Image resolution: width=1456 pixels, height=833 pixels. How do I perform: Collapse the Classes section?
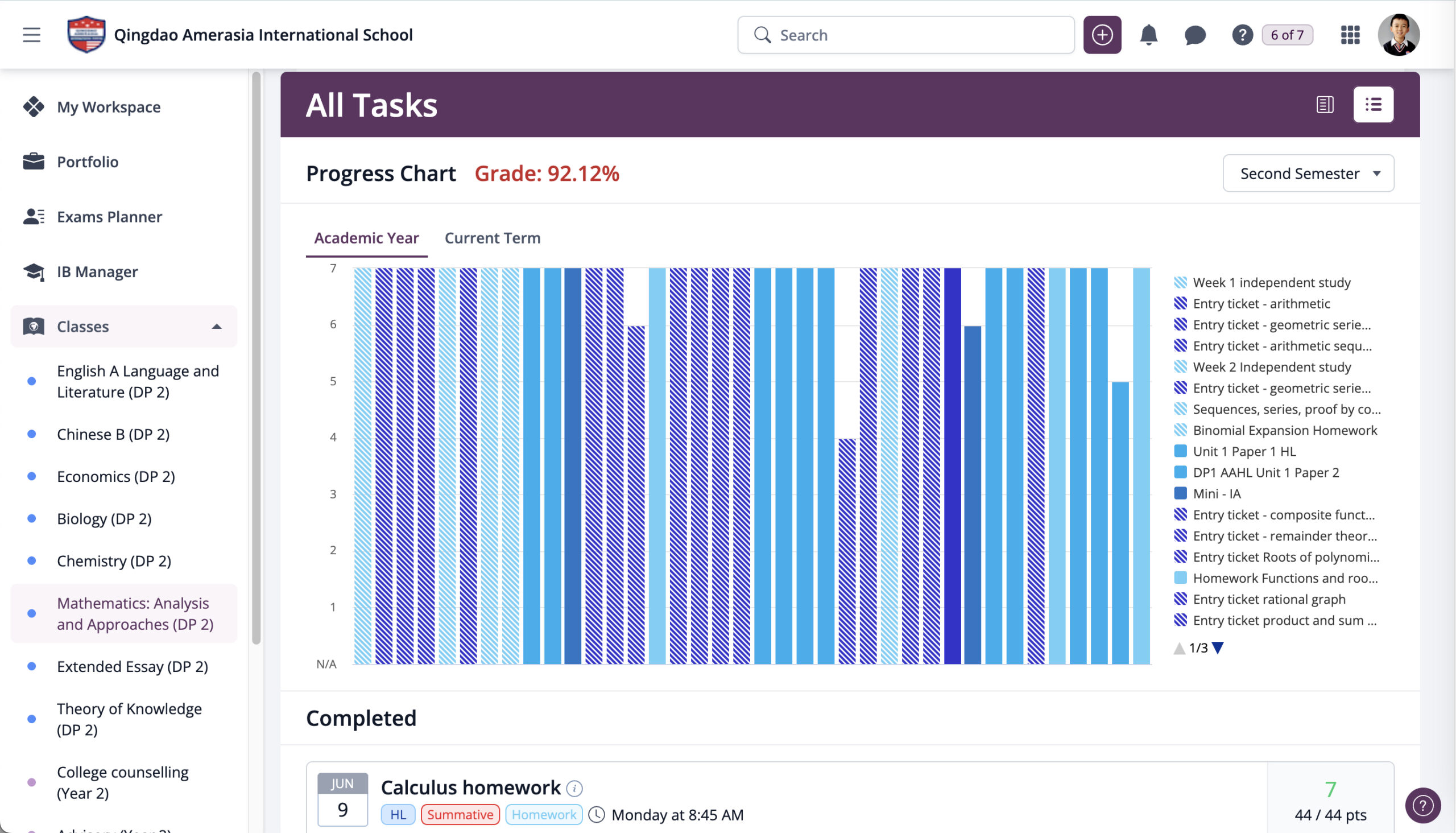pyautogui.click(x=216, y=327)
